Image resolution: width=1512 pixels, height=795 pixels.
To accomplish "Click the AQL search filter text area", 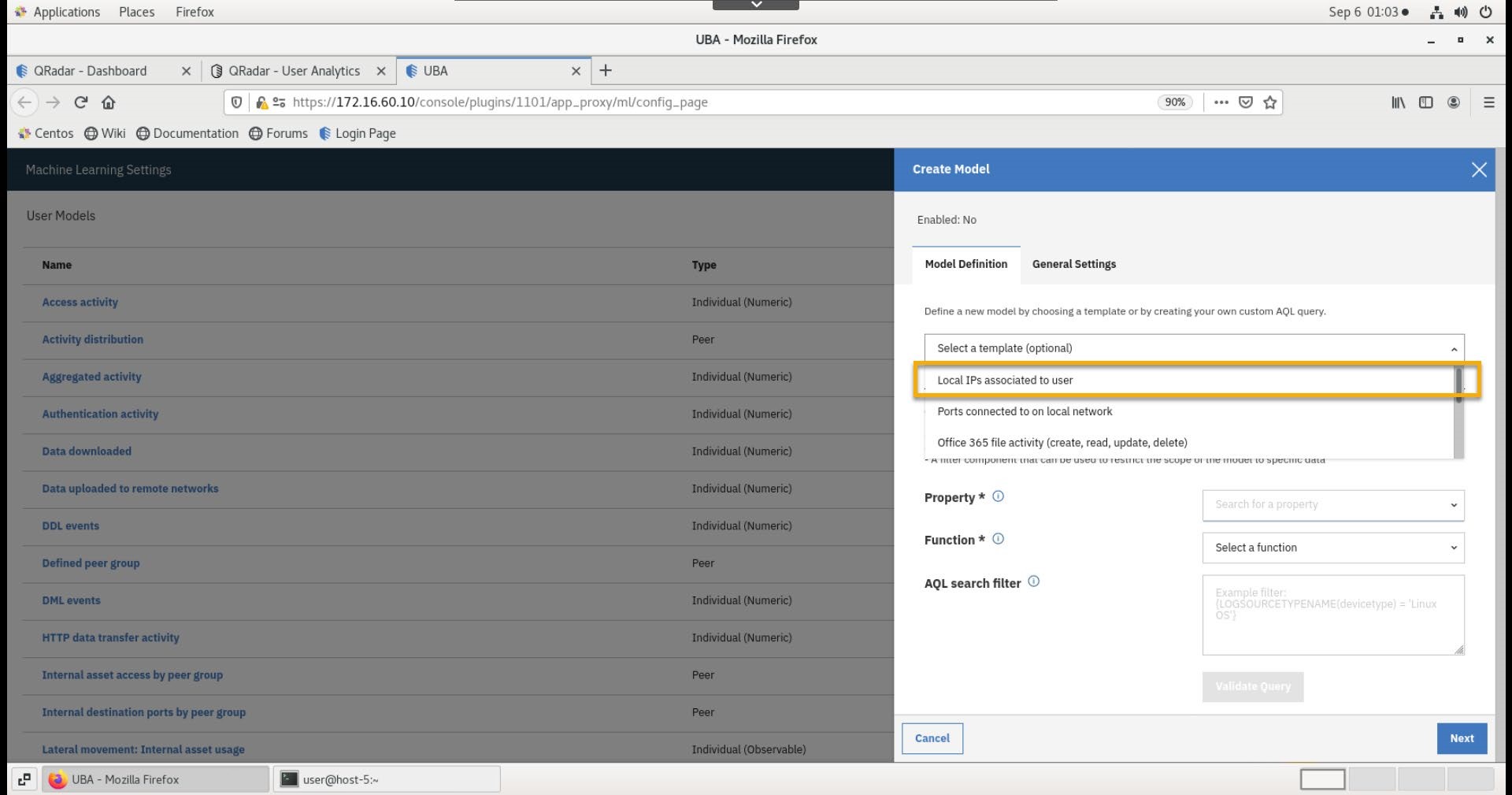I will pos(1333,615).
